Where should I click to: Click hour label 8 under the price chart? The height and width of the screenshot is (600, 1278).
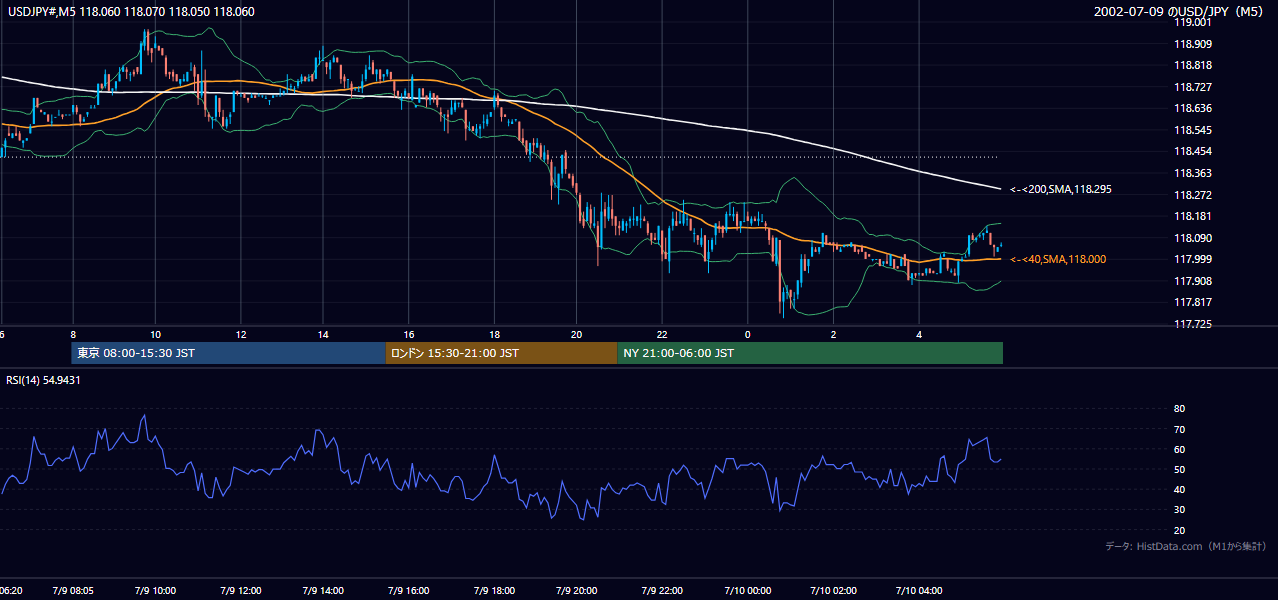pyautogui.click(x=72, y=334)
